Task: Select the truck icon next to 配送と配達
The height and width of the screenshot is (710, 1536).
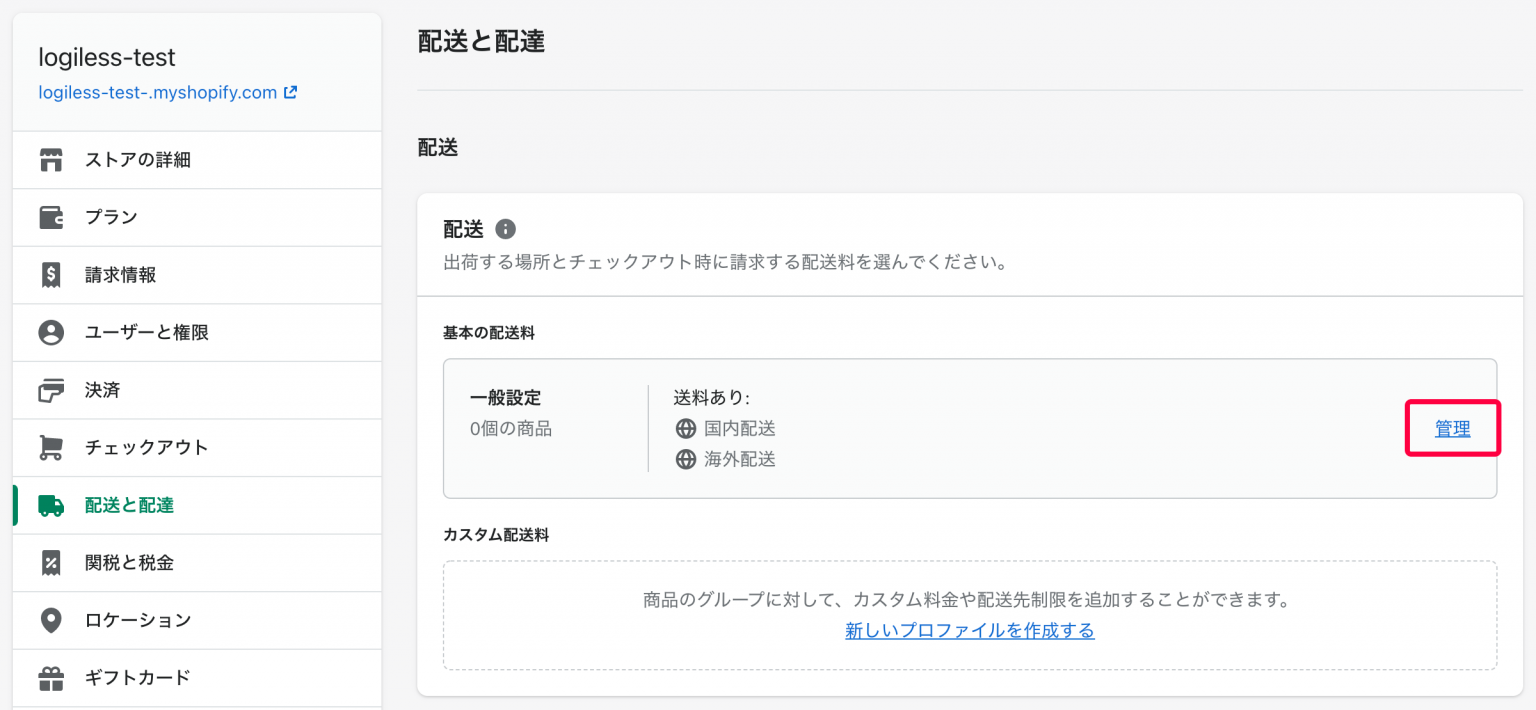Action: [51, 505]
